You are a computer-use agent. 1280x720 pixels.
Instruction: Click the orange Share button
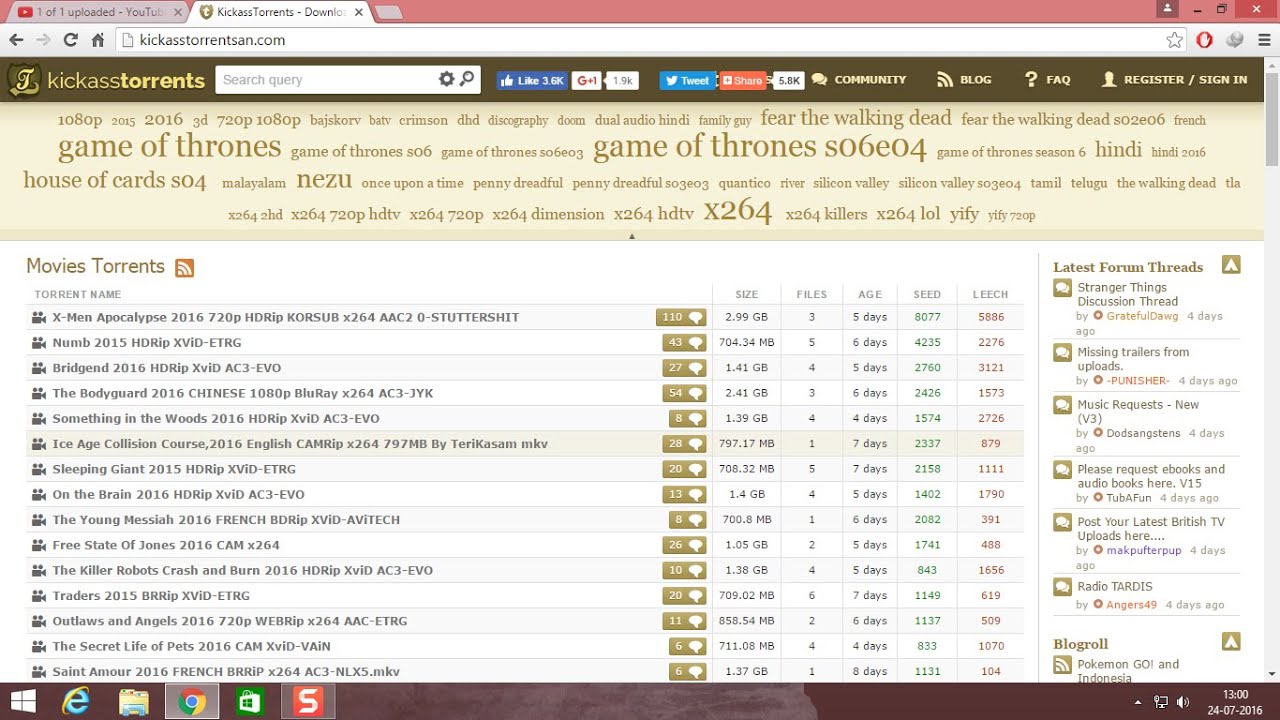(744, 80)
